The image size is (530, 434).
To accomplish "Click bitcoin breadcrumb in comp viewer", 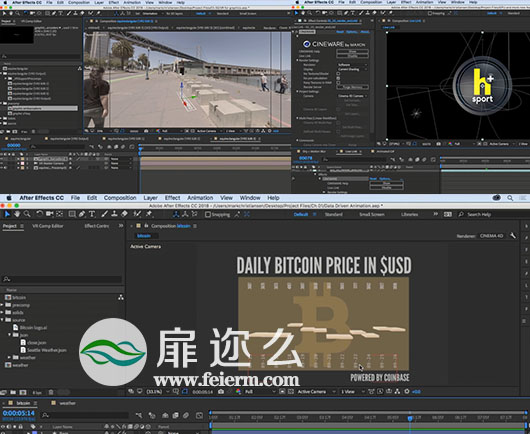I will pos(144,236).
